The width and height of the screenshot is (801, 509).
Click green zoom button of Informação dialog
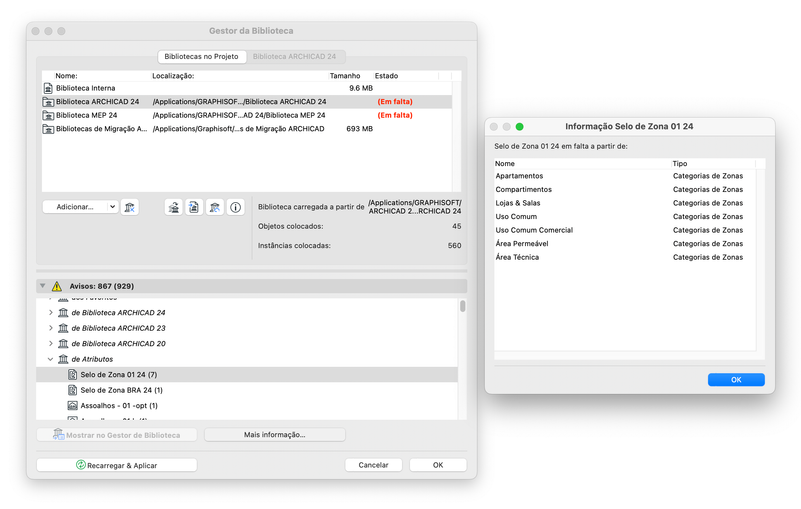(520, 127)
